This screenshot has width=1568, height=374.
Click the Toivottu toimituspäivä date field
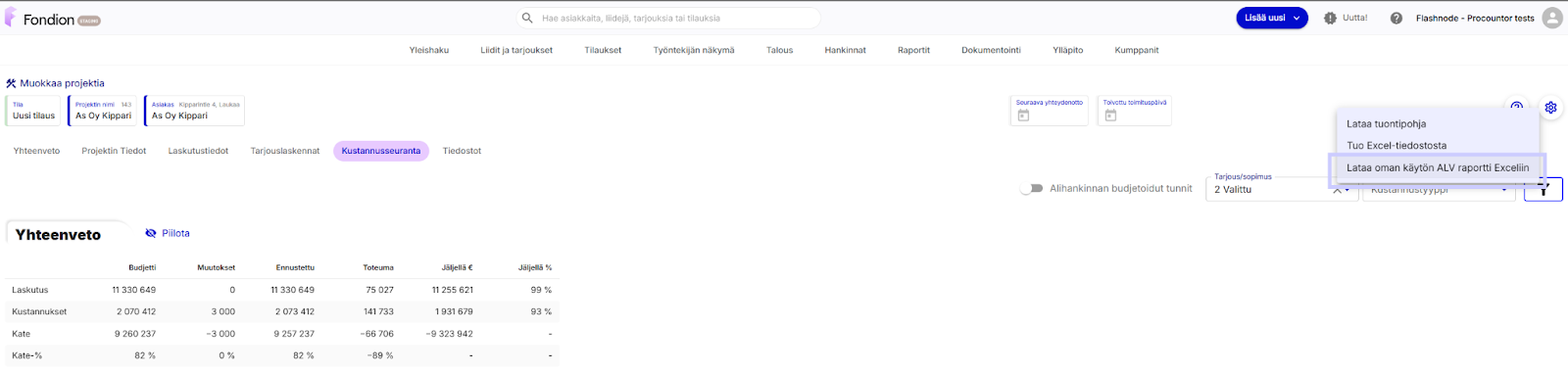point(1134,111)
